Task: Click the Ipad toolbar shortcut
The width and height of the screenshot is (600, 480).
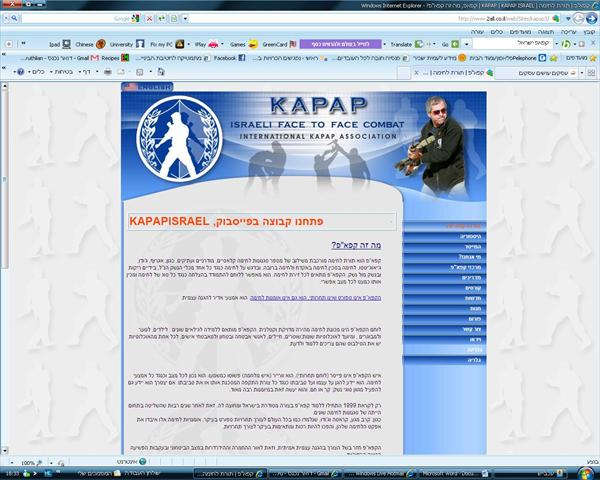Action: (x=60, y=44)
